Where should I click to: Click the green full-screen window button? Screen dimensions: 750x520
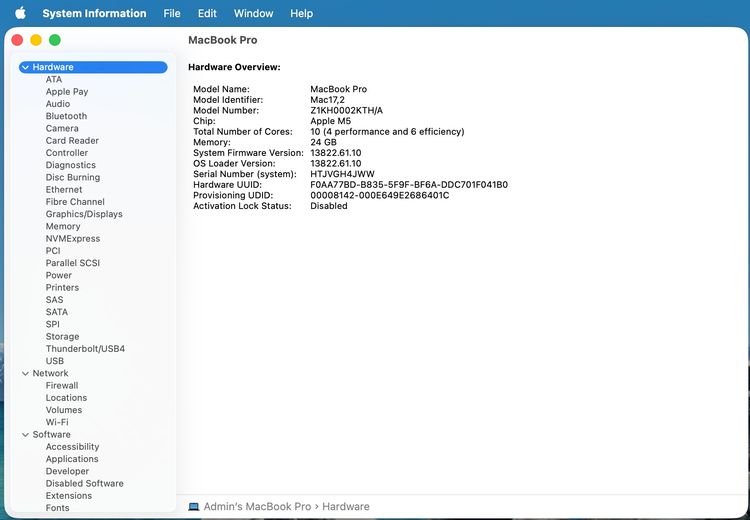[55, 40]
